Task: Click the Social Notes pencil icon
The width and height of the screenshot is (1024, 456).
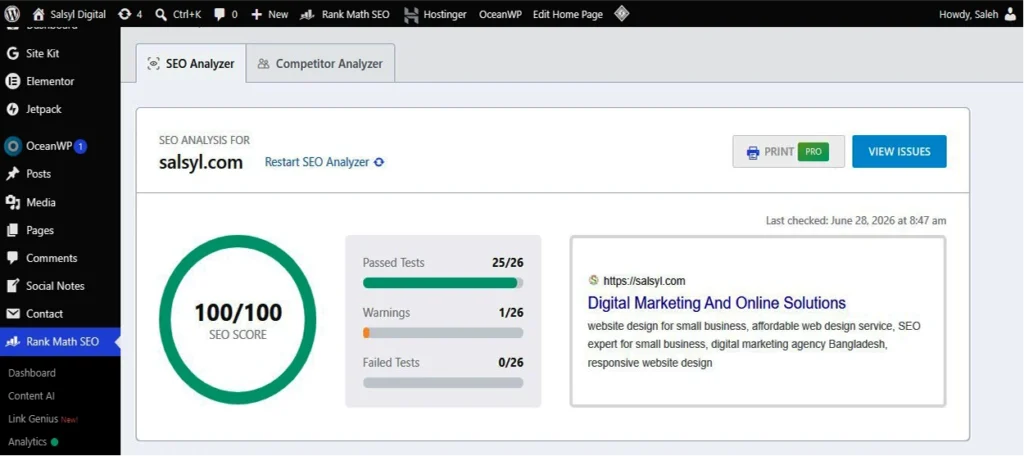Action: point(12,286)
